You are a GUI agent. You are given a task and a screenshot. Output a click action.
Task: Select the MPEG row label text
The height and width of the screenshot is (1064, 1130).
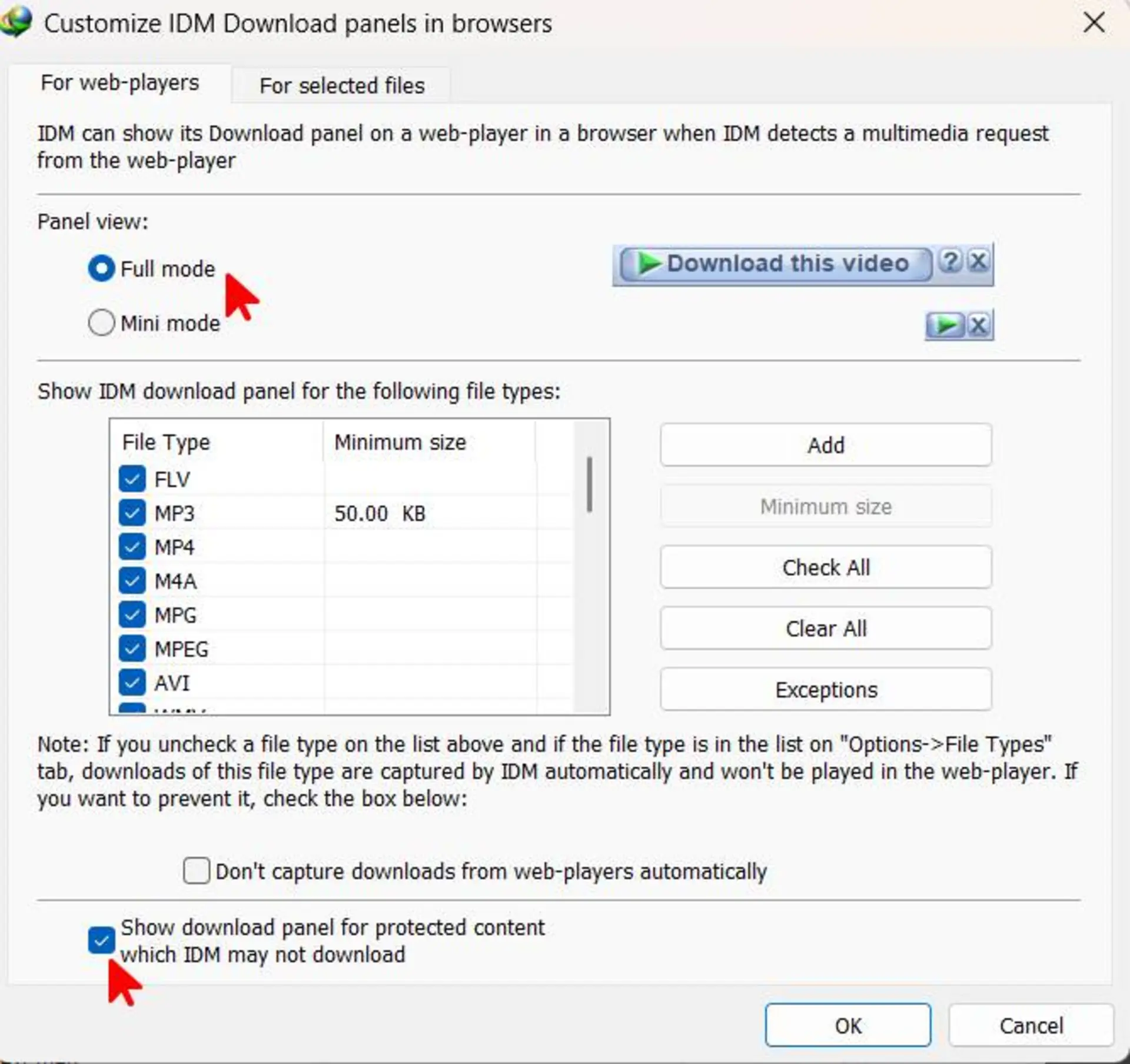pos(181,649)
